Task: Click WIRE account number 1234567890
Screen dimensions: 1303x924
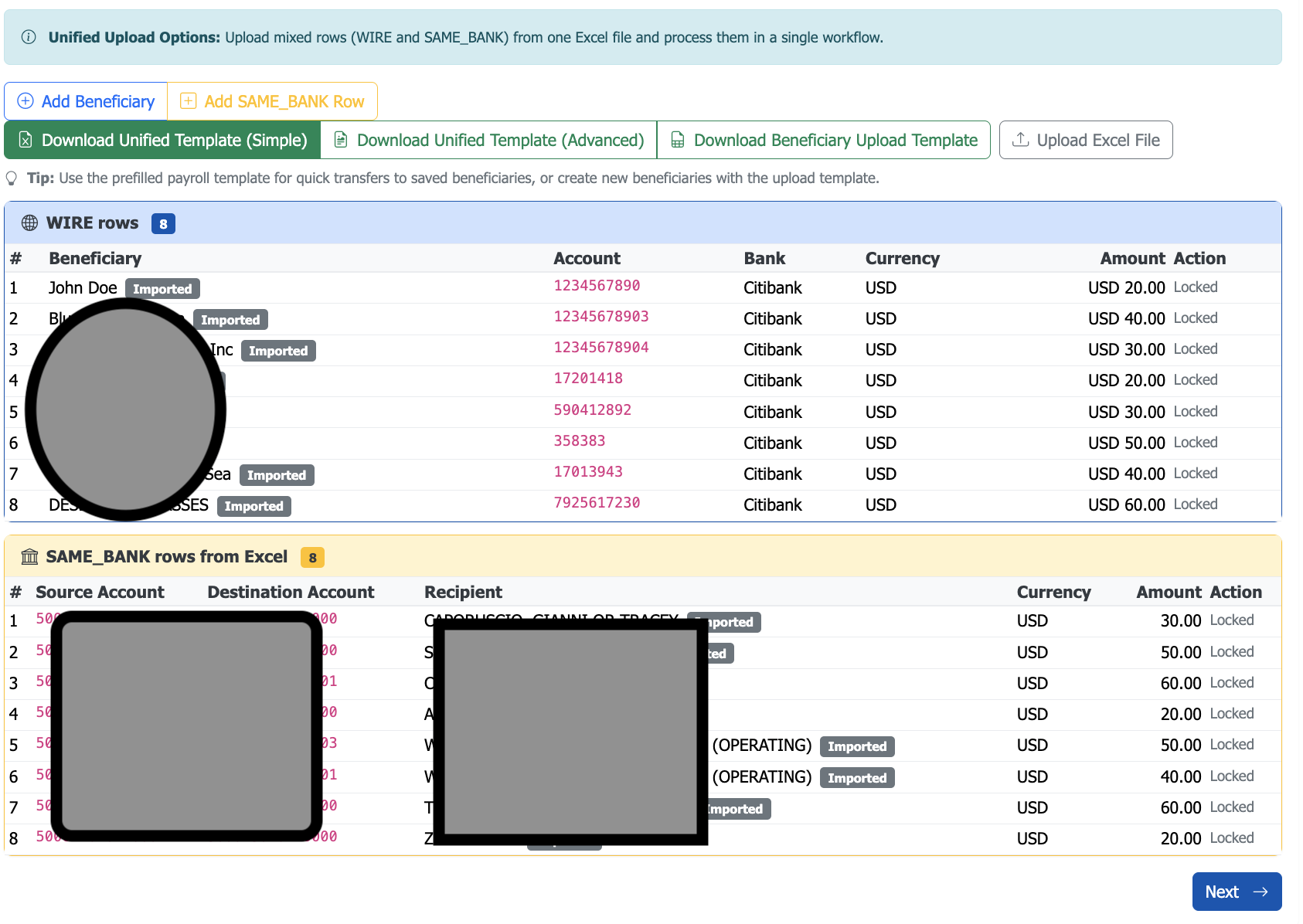Action: coord(597,286)
